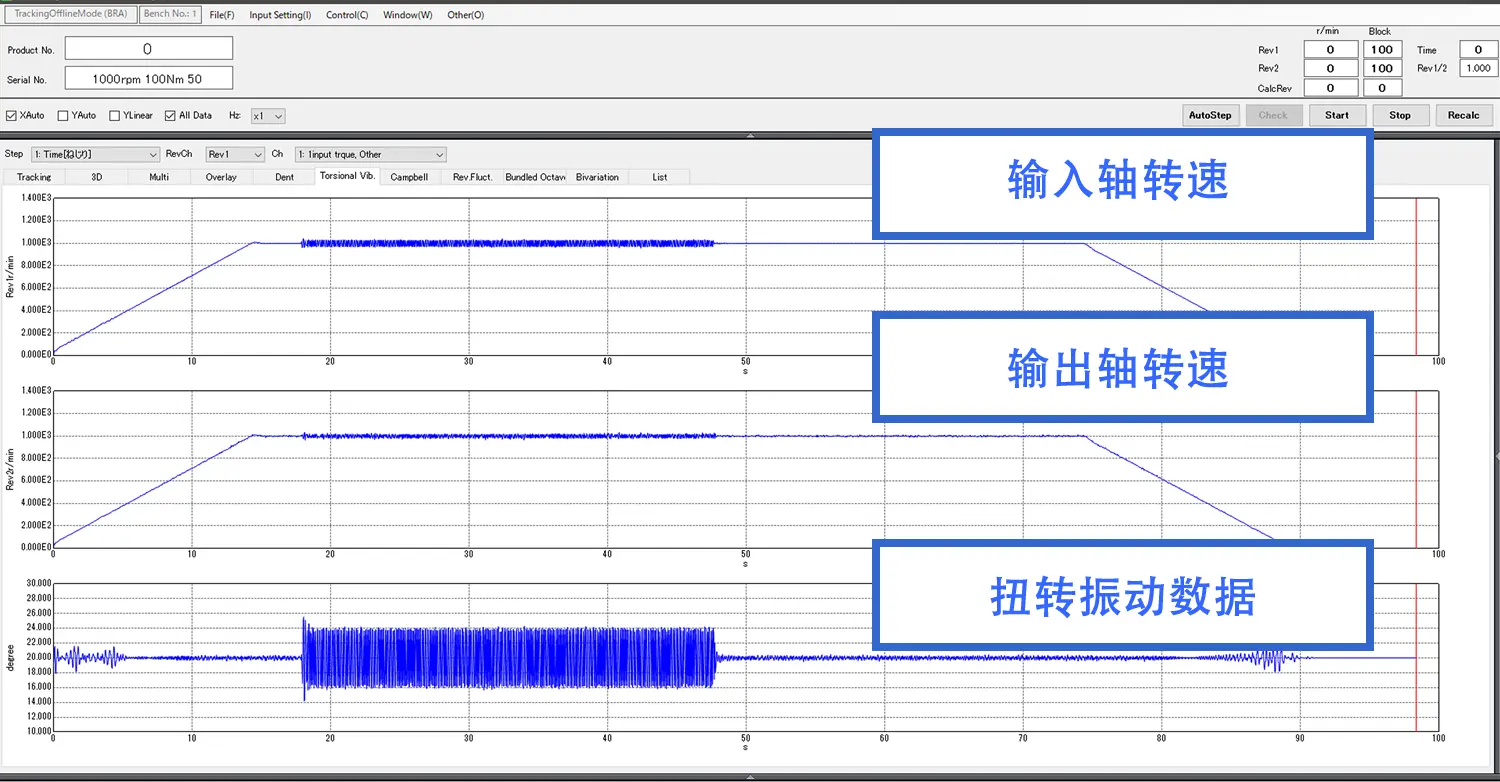
Task: Click the Rev2 Block value field
Action: [1382, 69]
